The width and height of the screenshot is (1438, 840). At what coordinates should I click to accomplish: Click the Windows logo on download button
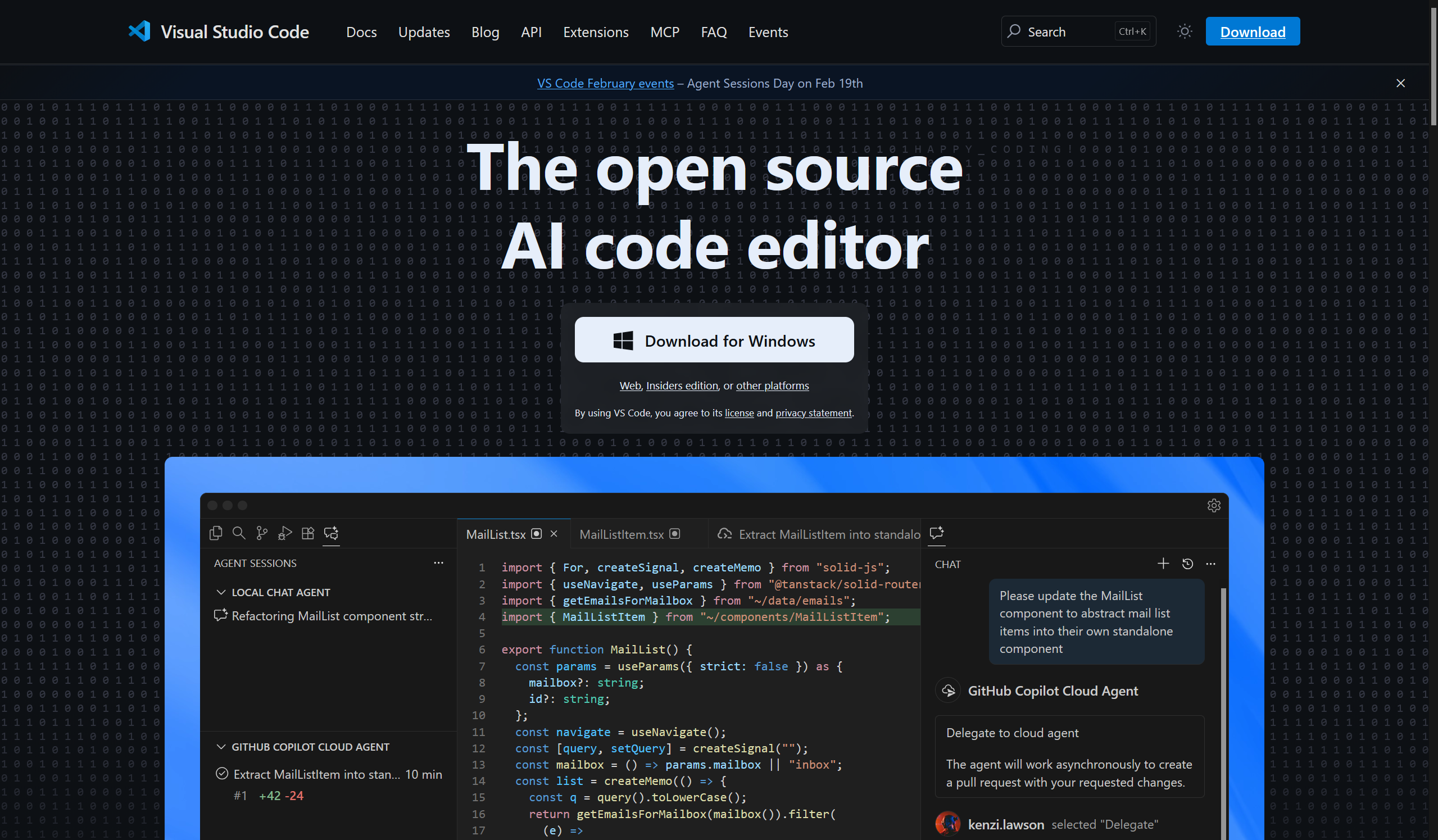pos(623,340)
